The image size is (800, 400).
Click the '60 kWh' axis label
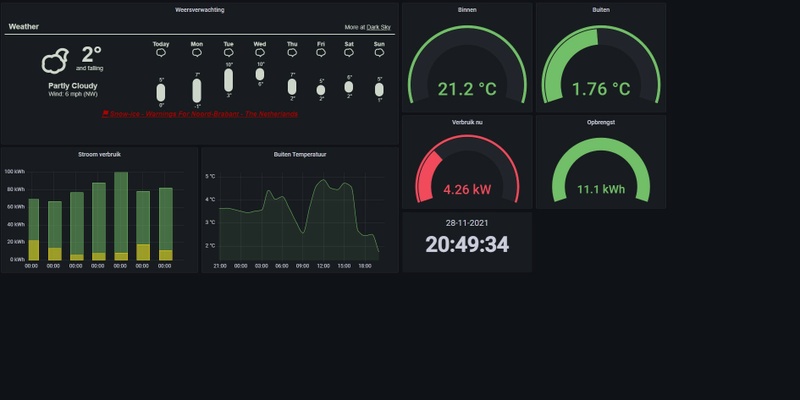(x=16, y=207)
